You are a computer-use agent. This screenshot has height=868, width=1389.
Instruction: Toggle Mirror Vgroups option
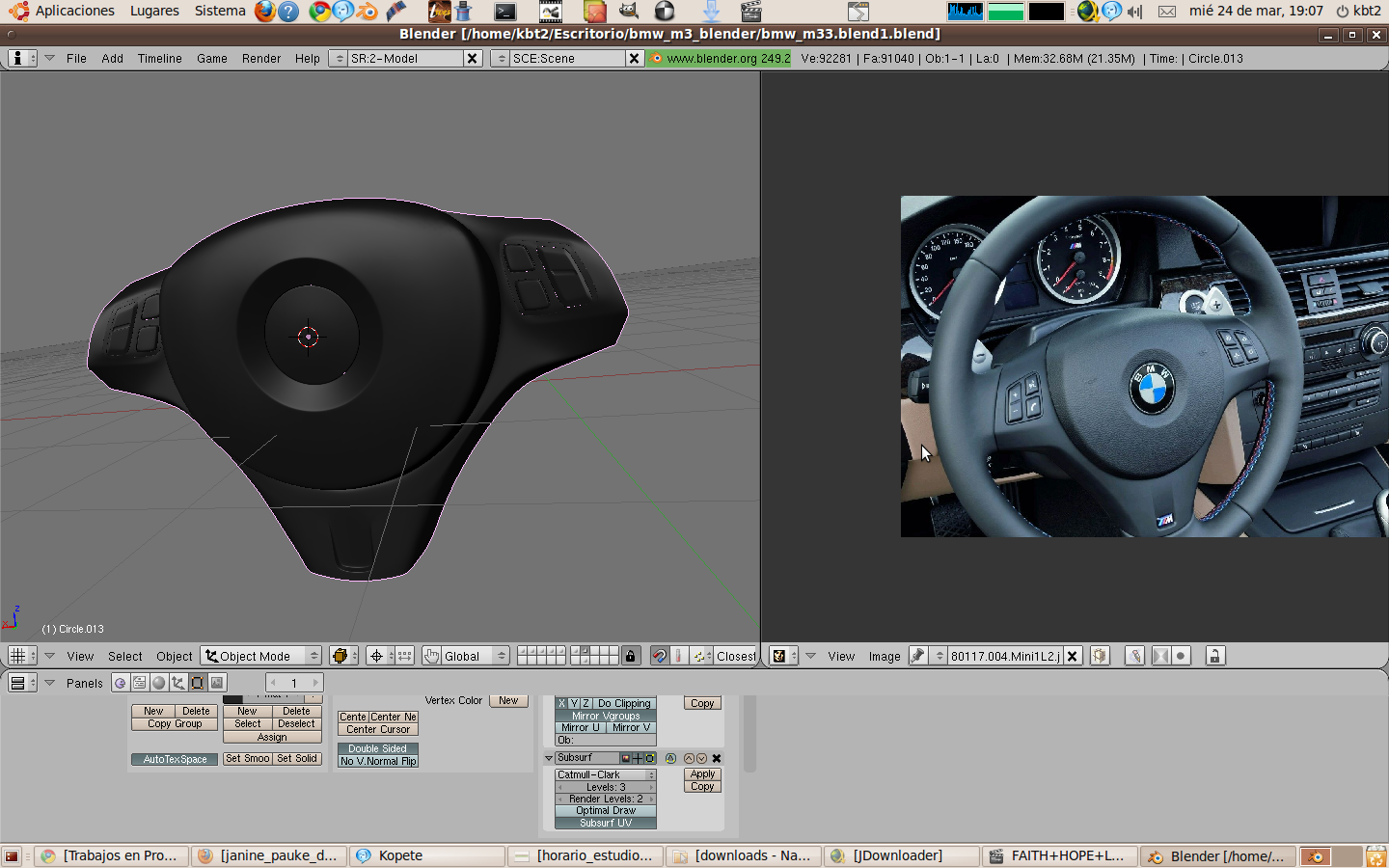[606, 716]
